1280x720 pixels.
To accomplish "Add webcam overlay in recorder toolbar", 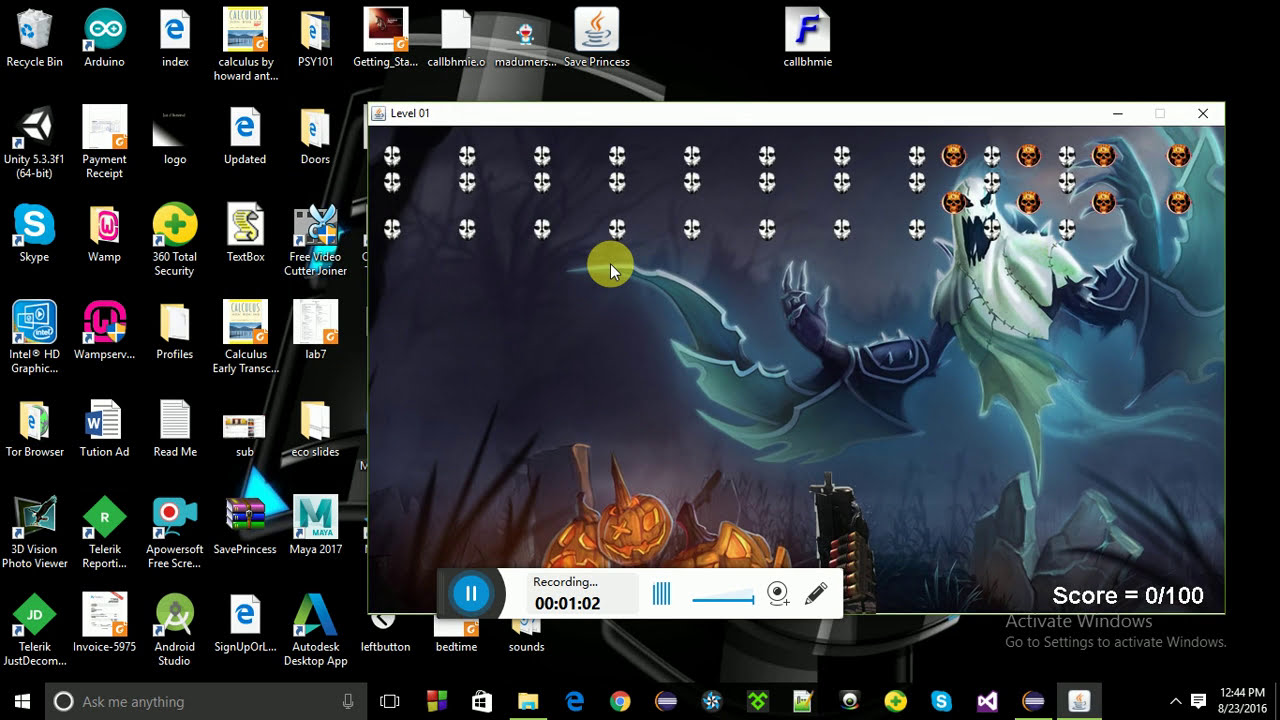I will [778, 594].
